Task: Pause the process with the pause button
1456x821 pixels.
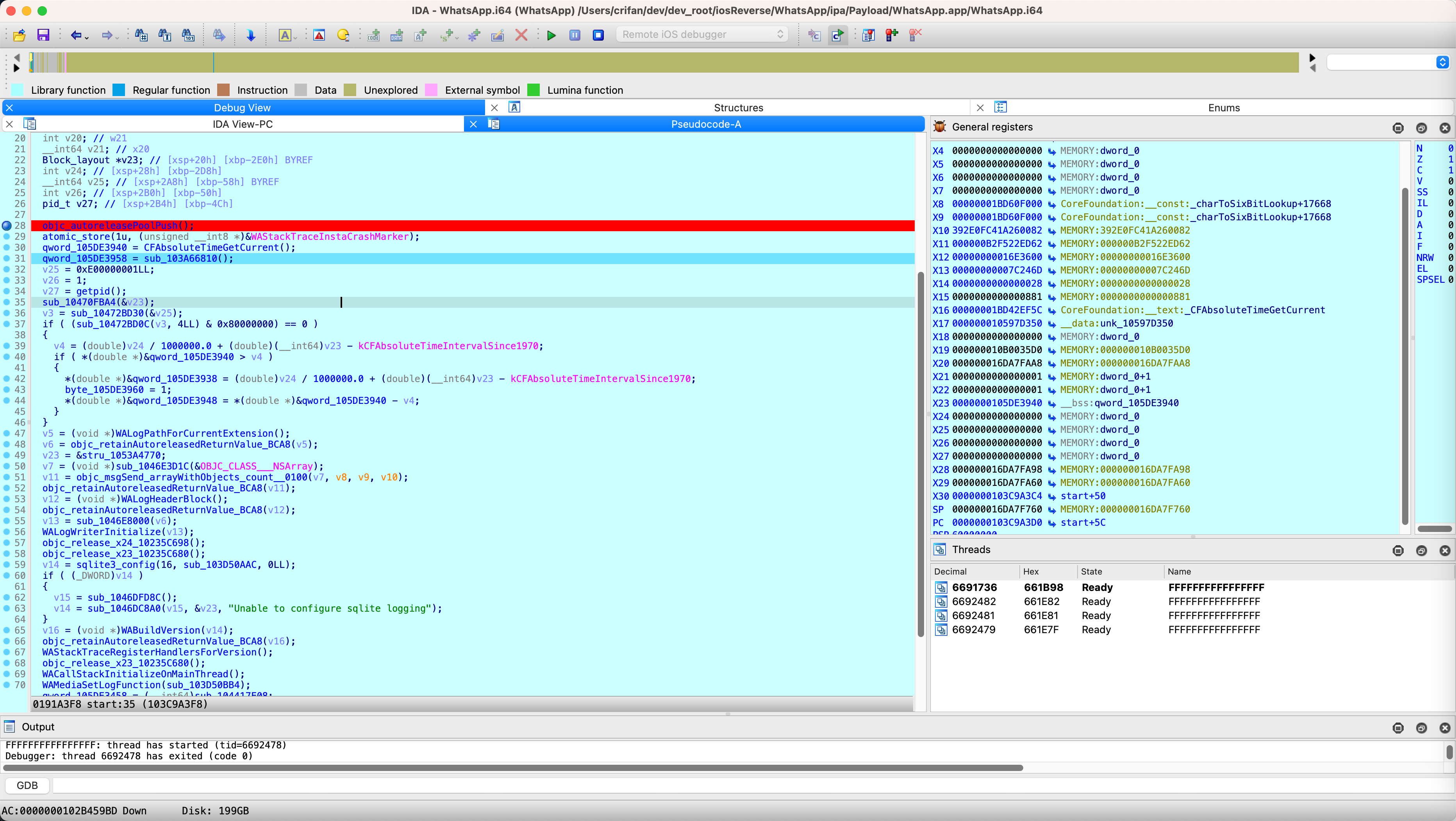Action: point(575,35)
